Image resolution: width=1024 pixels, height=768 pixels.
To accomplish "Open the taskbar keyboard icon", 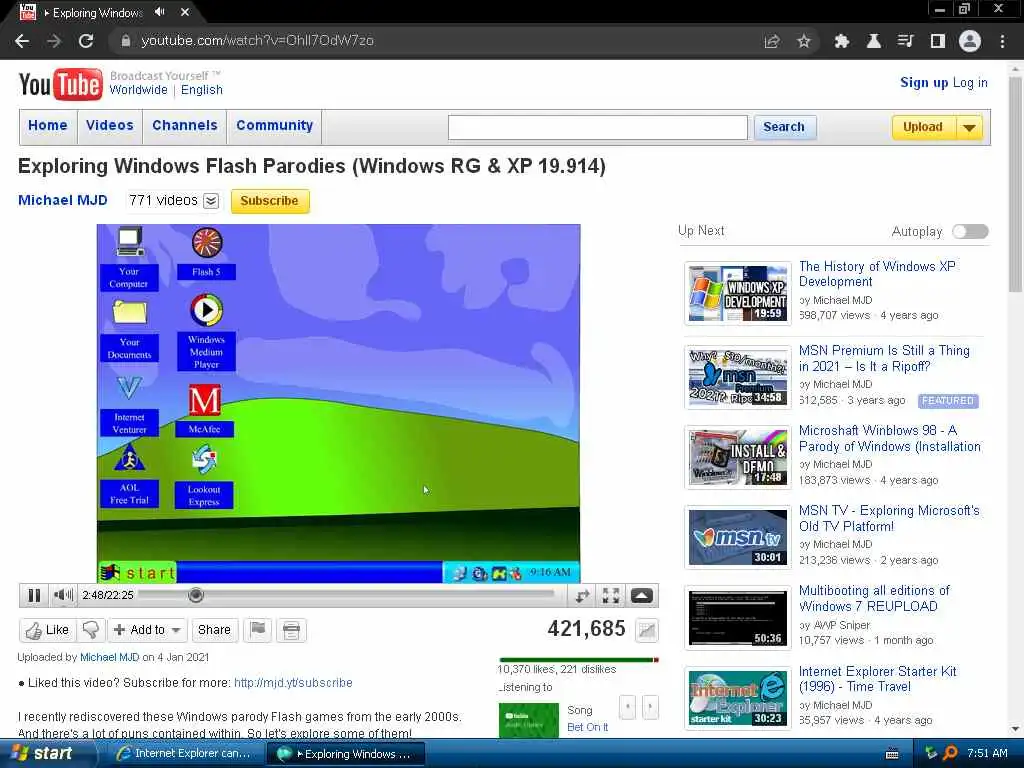I will tap(892, 754).
